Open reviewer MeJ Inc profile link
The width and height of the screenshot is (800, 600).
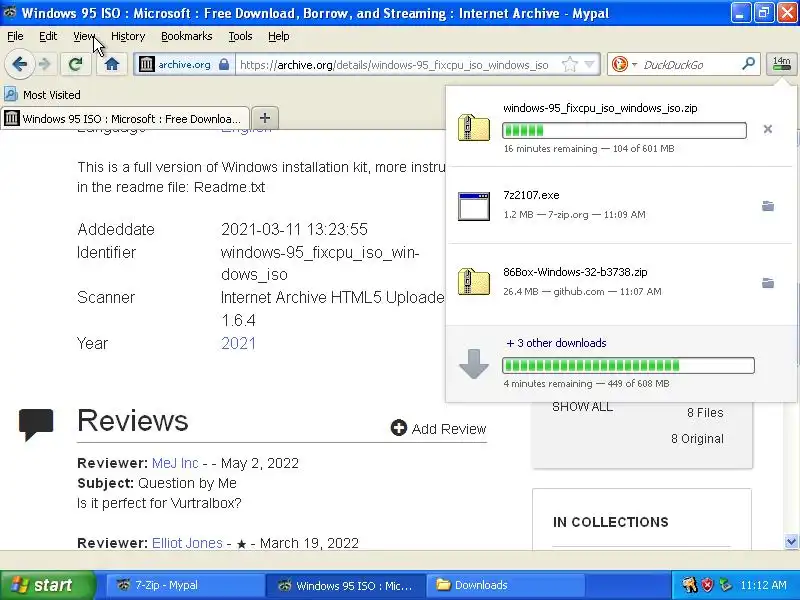[175, 463]
